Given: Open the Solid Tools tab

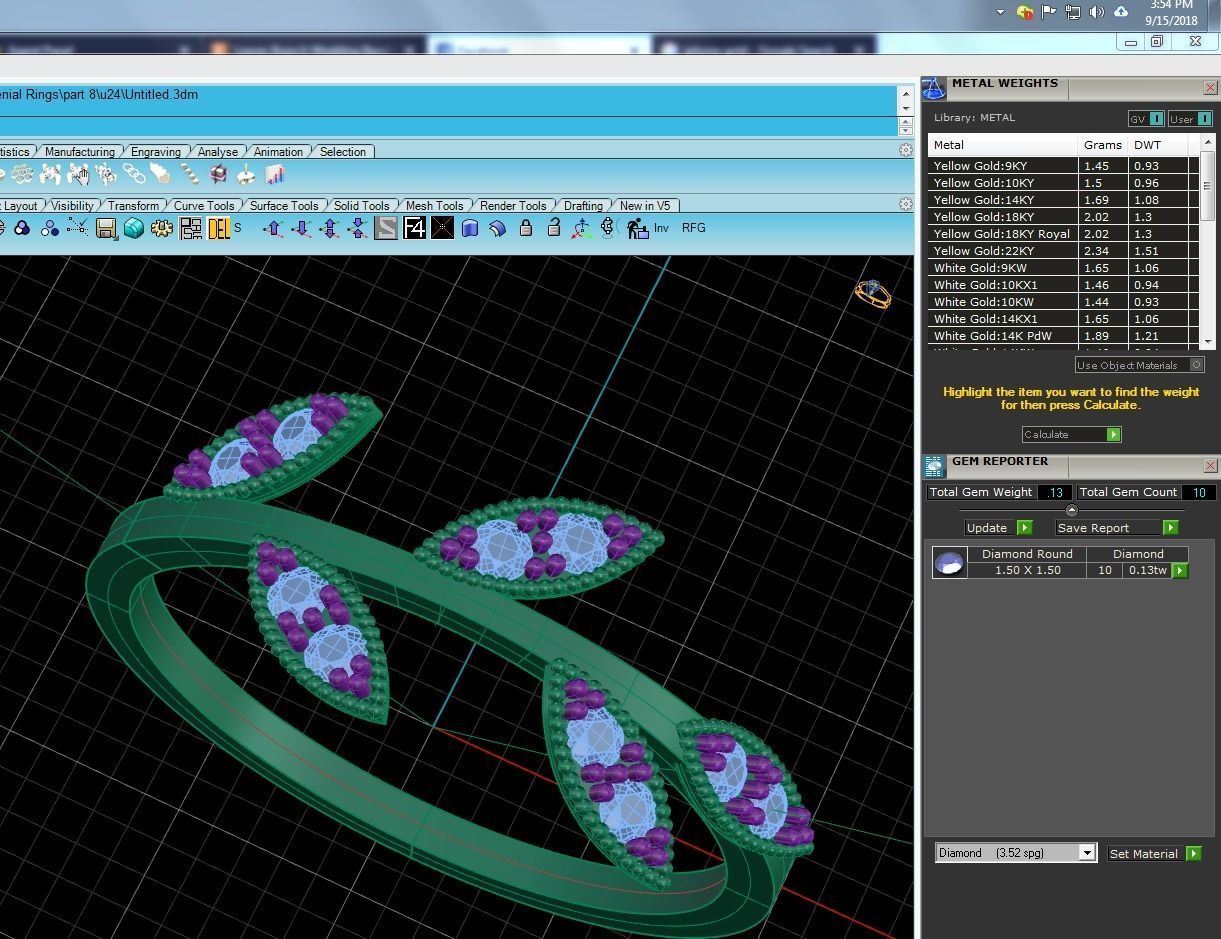Looking at the screenshot, I should click(x=361, y=206).
